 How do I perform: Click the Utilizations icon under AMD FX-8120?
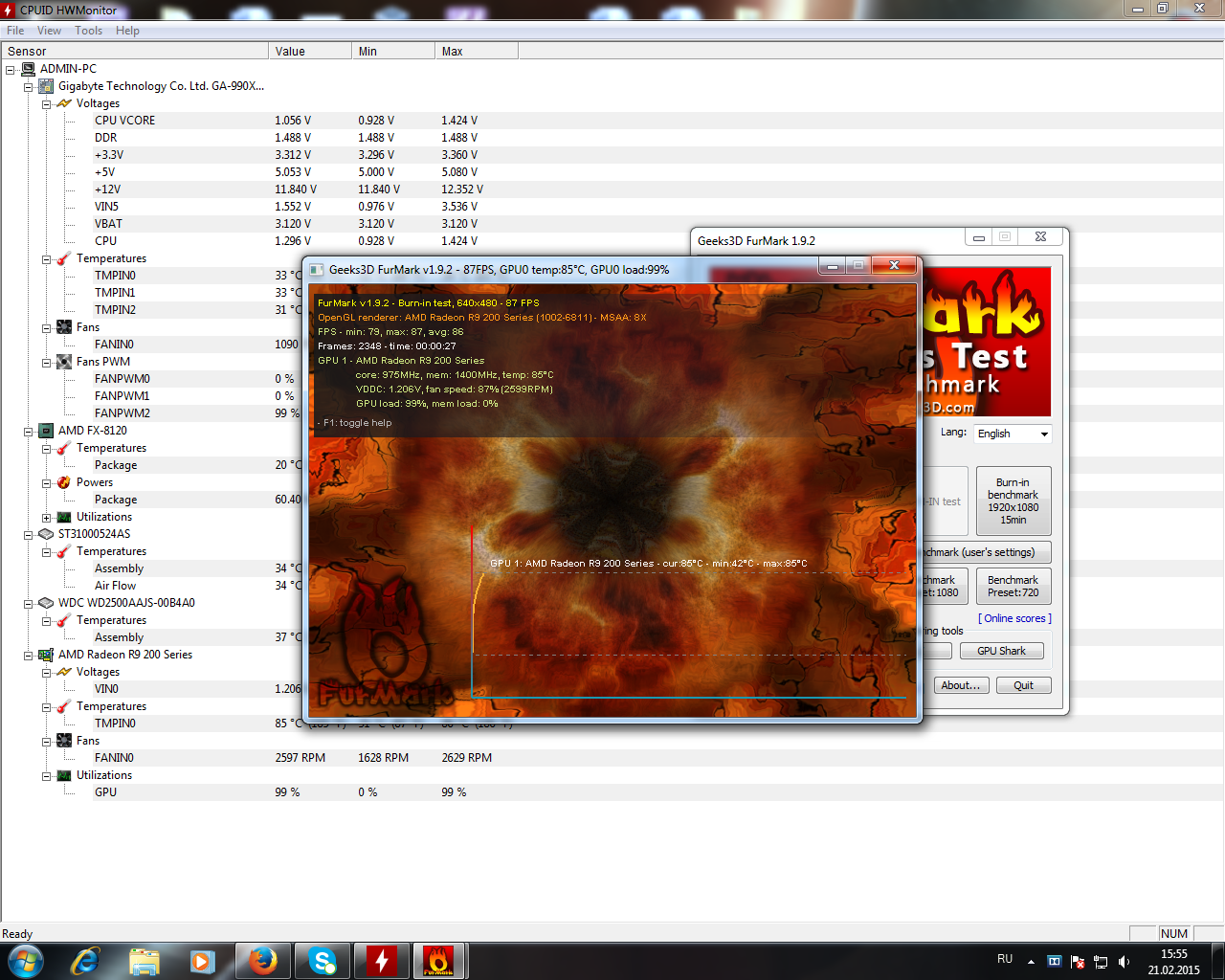point(64,517)
